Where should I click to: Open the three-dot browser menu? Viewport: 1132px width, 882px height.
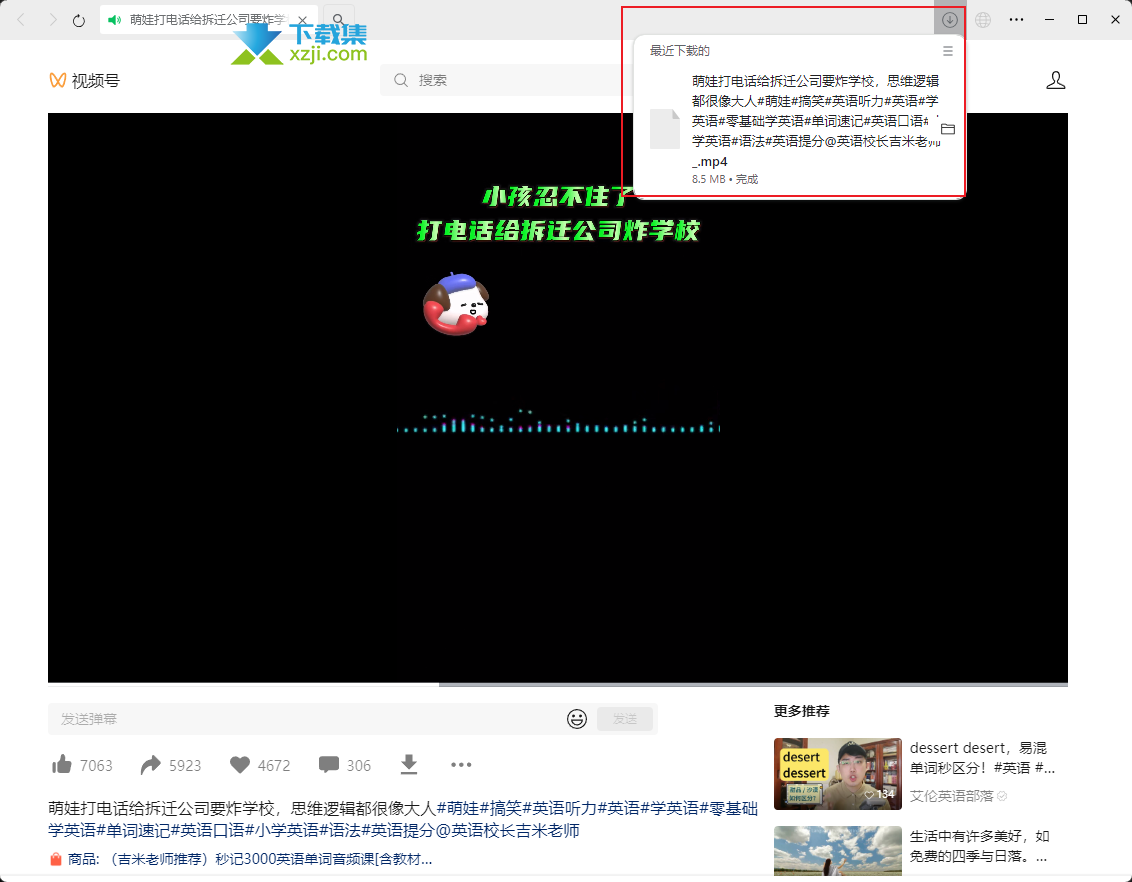pos(1016,20)
